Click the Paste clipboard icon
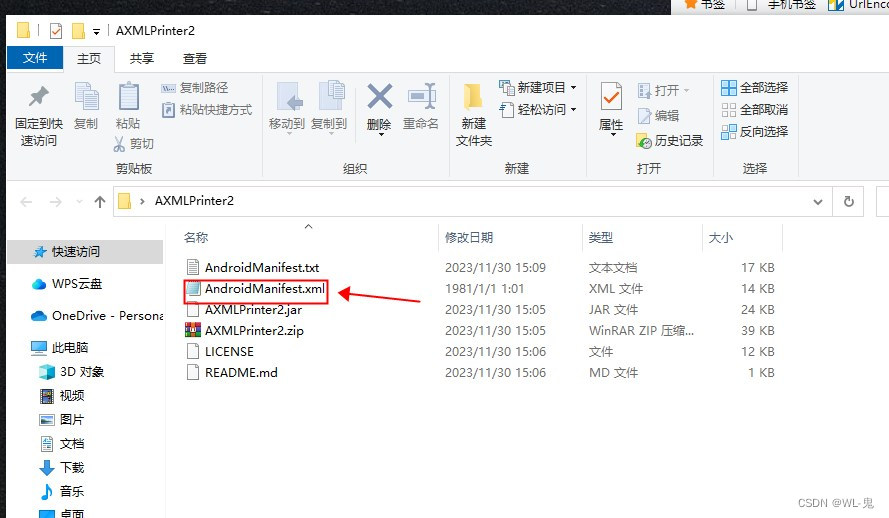 pos(128,96)
